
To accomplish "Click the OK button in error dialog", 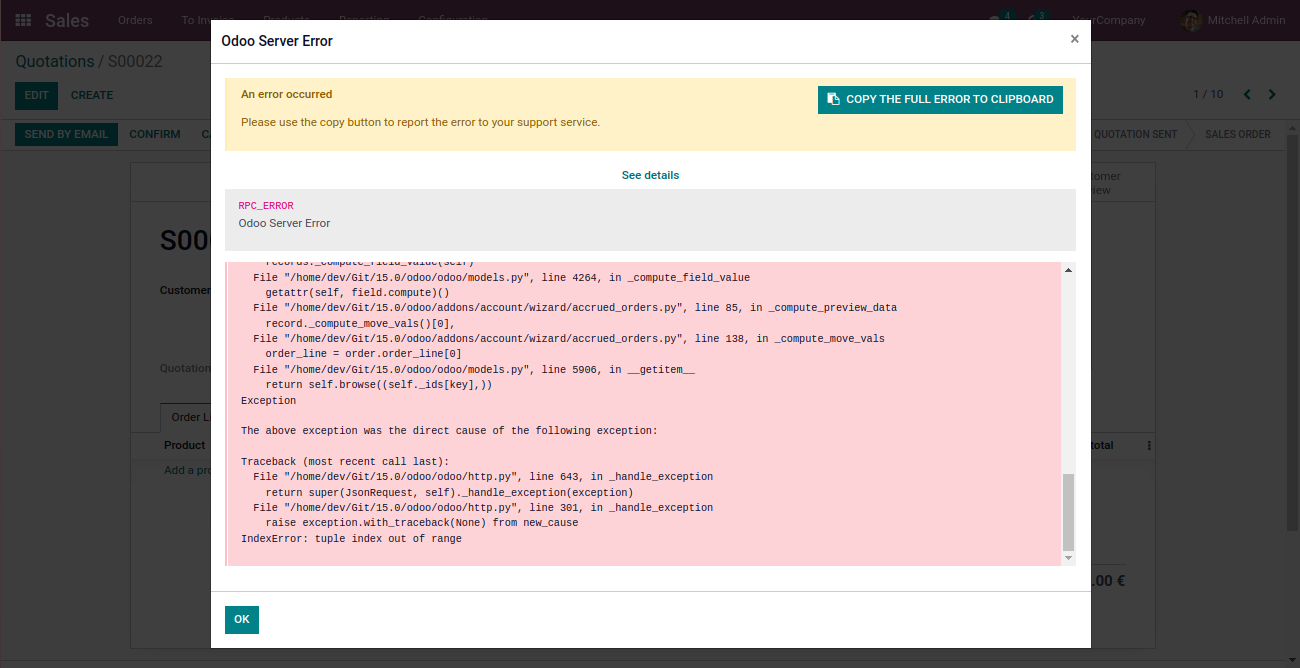I will (242, 620).
